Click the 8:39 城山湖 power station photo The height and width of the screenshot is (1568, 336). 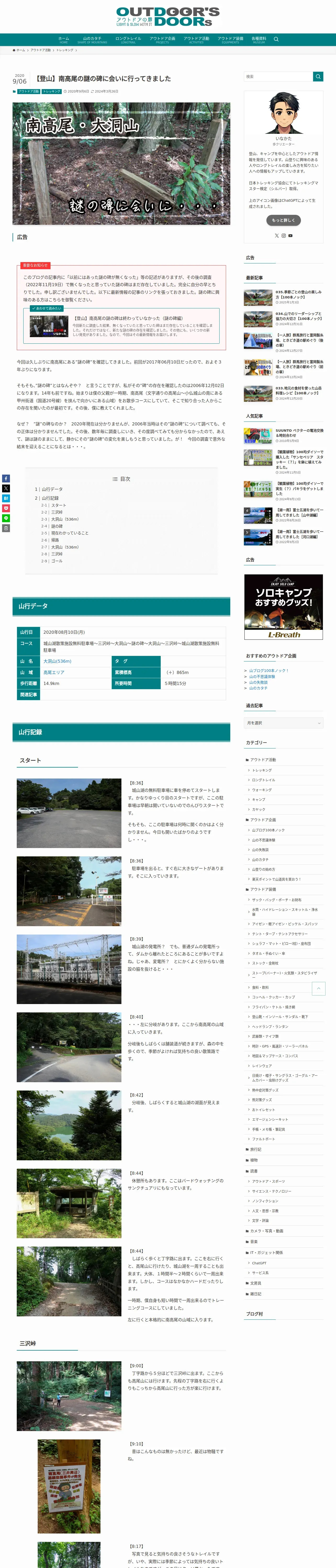coord(69,969)
